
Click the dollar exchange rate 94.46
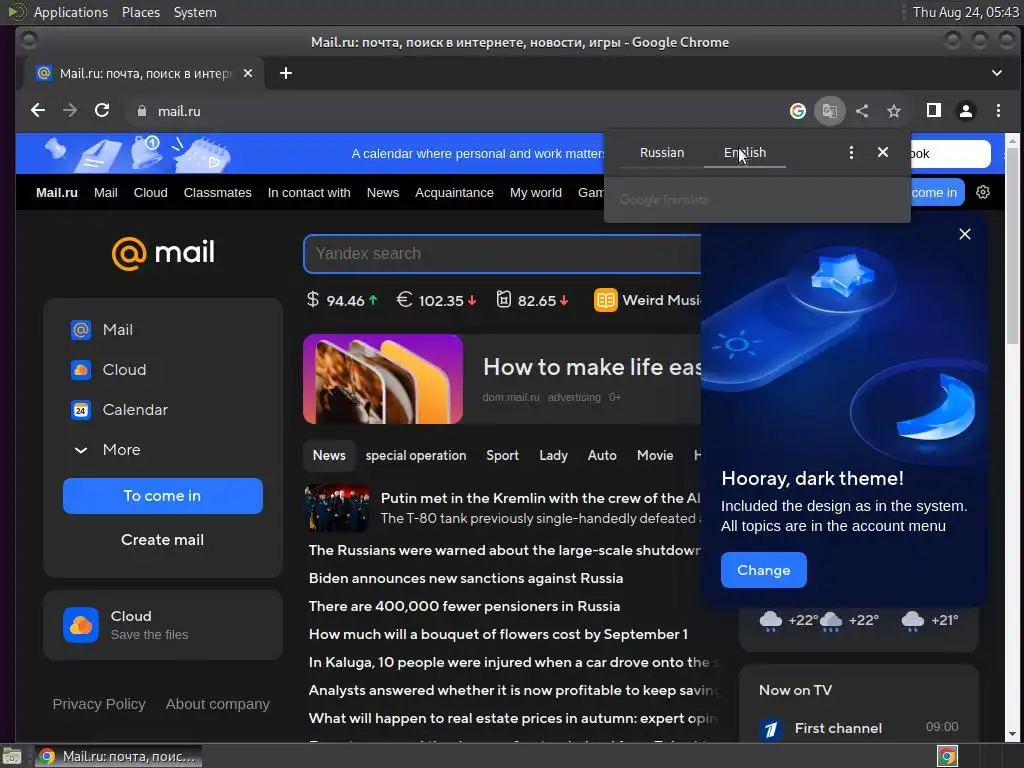[342, 300]
